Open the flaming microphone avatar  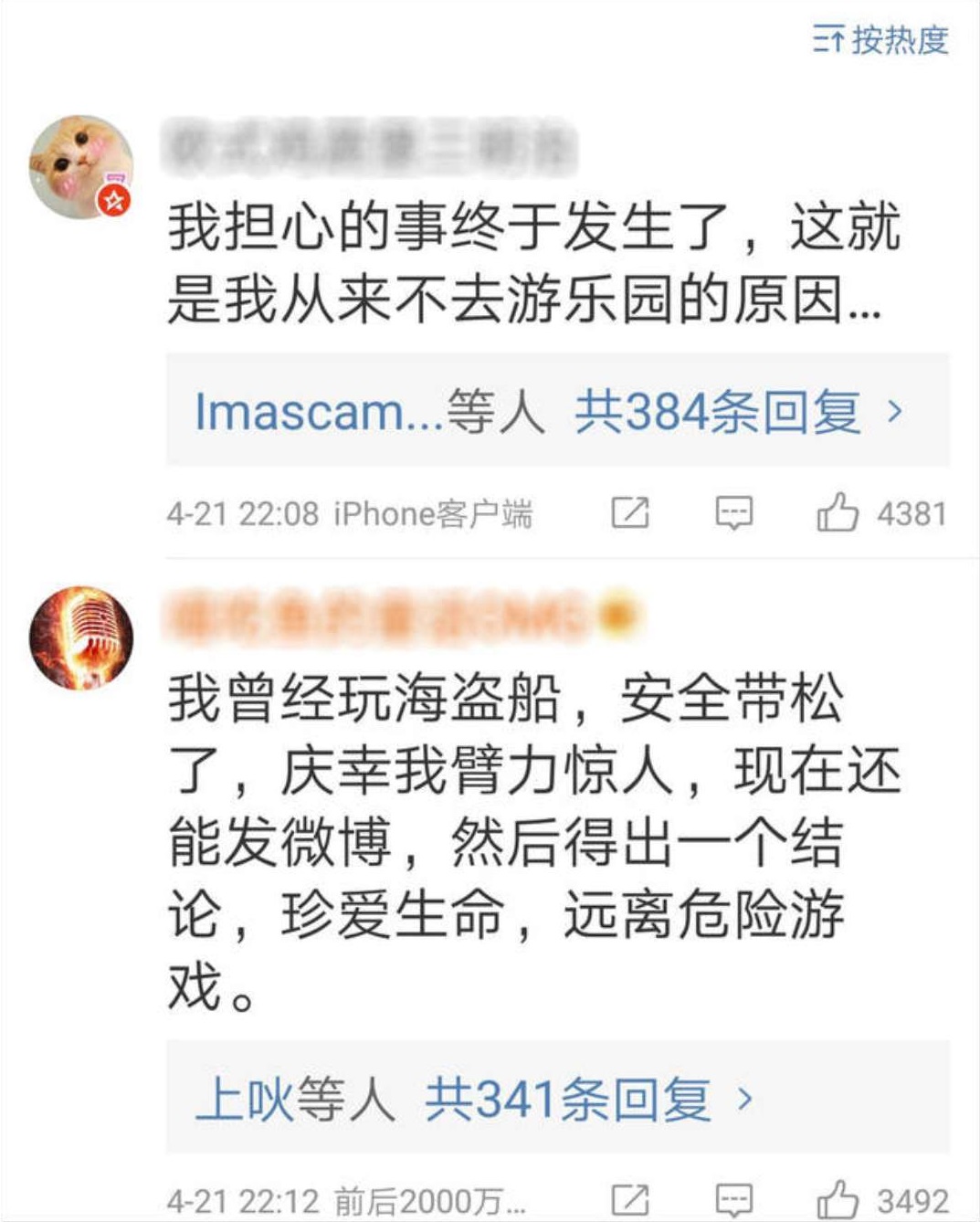point(81,637)
